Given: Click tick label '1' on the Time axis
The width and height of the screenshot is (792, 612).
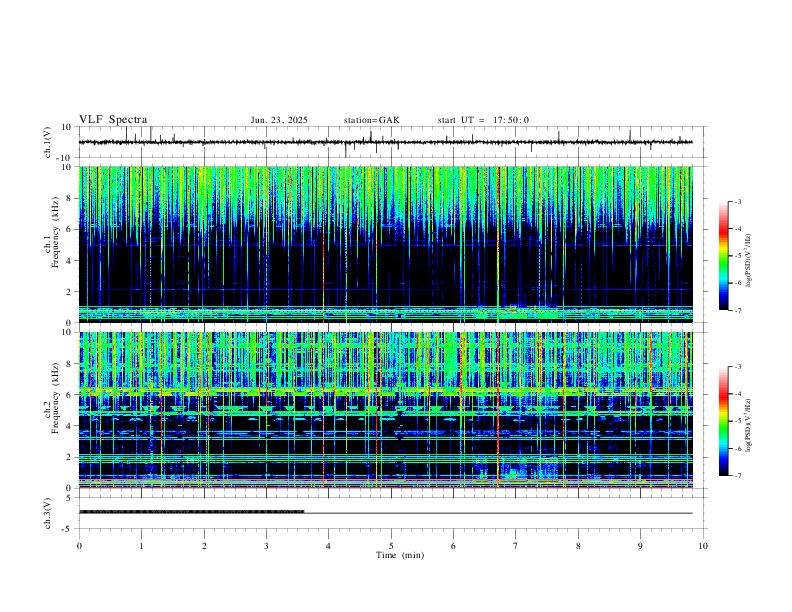Looking at the screenshot, I should click(142, 546).
